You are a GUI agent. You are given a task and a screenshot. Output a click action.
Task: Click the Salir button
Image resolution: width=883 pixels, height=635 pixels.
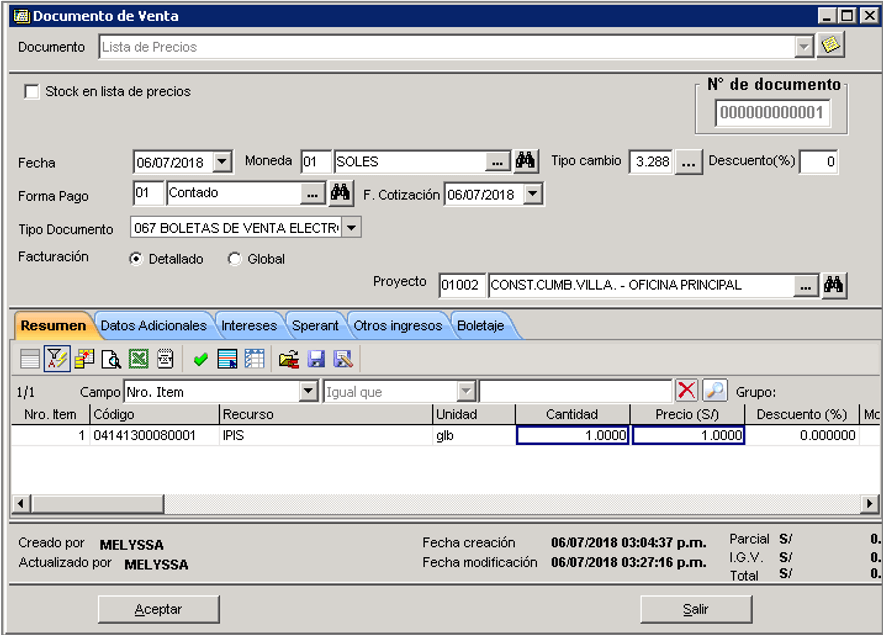tap(695, 609)
